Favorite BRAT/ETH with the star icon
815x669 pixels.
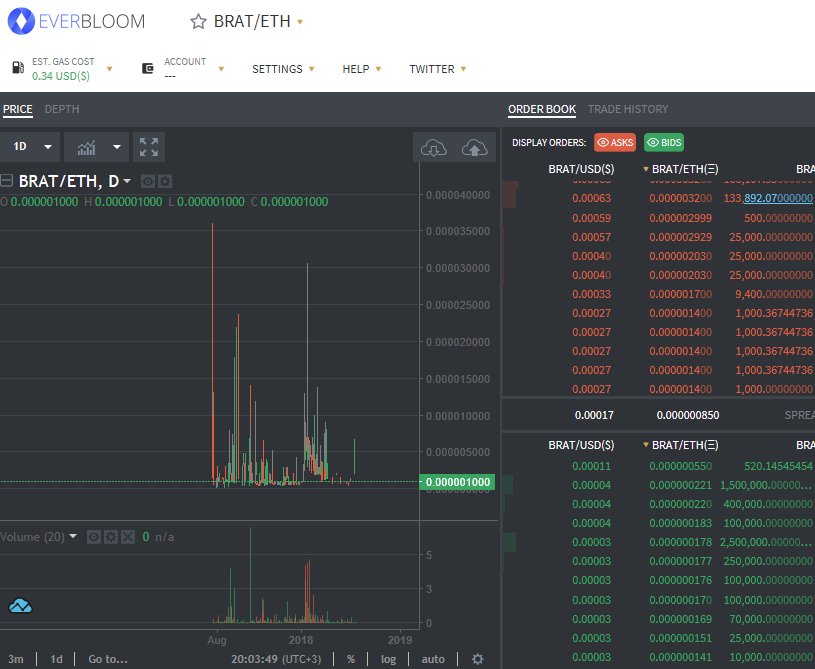click(x=198, y=22)
